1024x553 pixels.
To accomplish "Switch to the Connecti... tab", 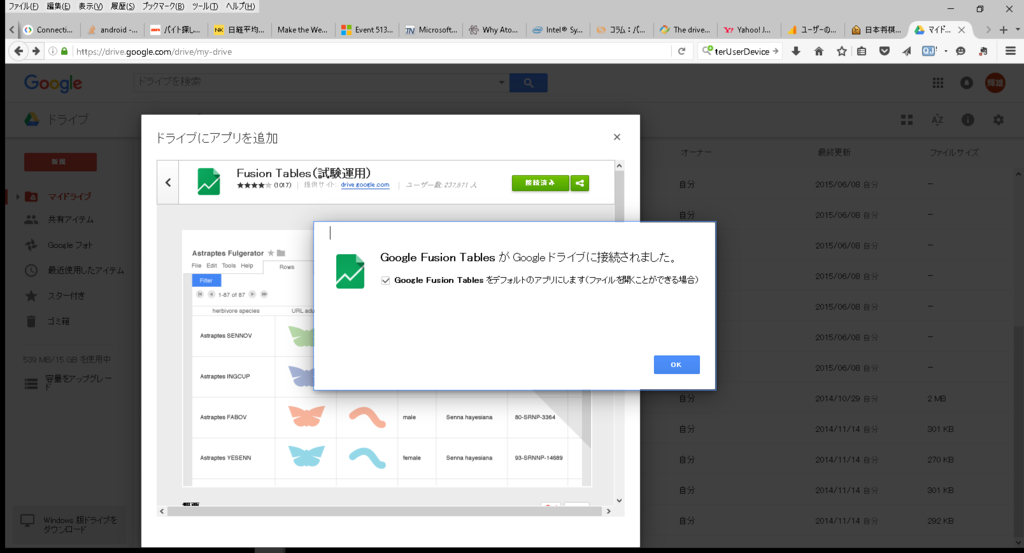I will point(49,29).
